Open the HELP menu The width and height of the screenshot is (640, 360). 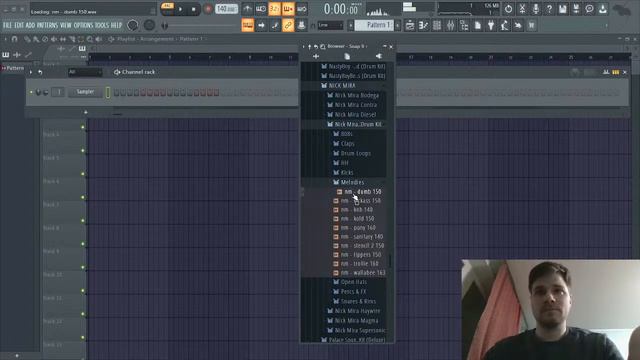click(116, 25)
